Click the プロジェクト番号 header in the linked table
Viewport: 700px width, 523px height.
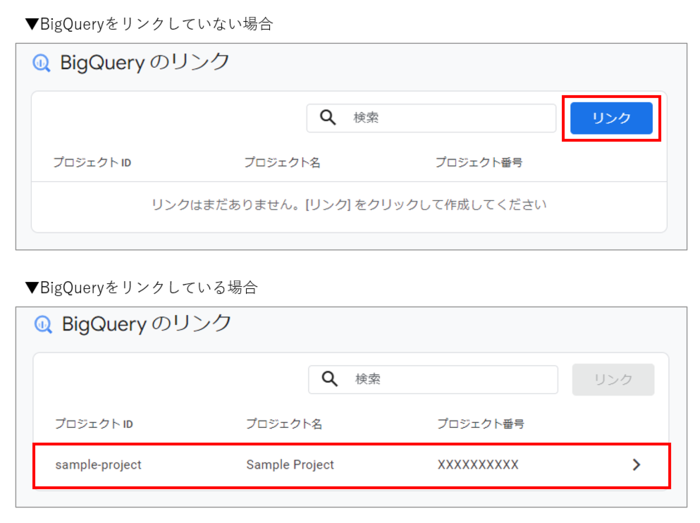tap(481, 423)
